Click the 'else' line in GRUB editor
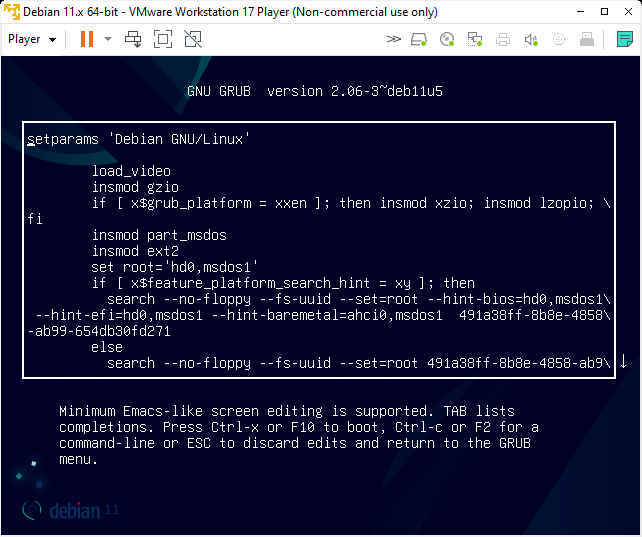 pyautogui.click(x=107, y=347)
